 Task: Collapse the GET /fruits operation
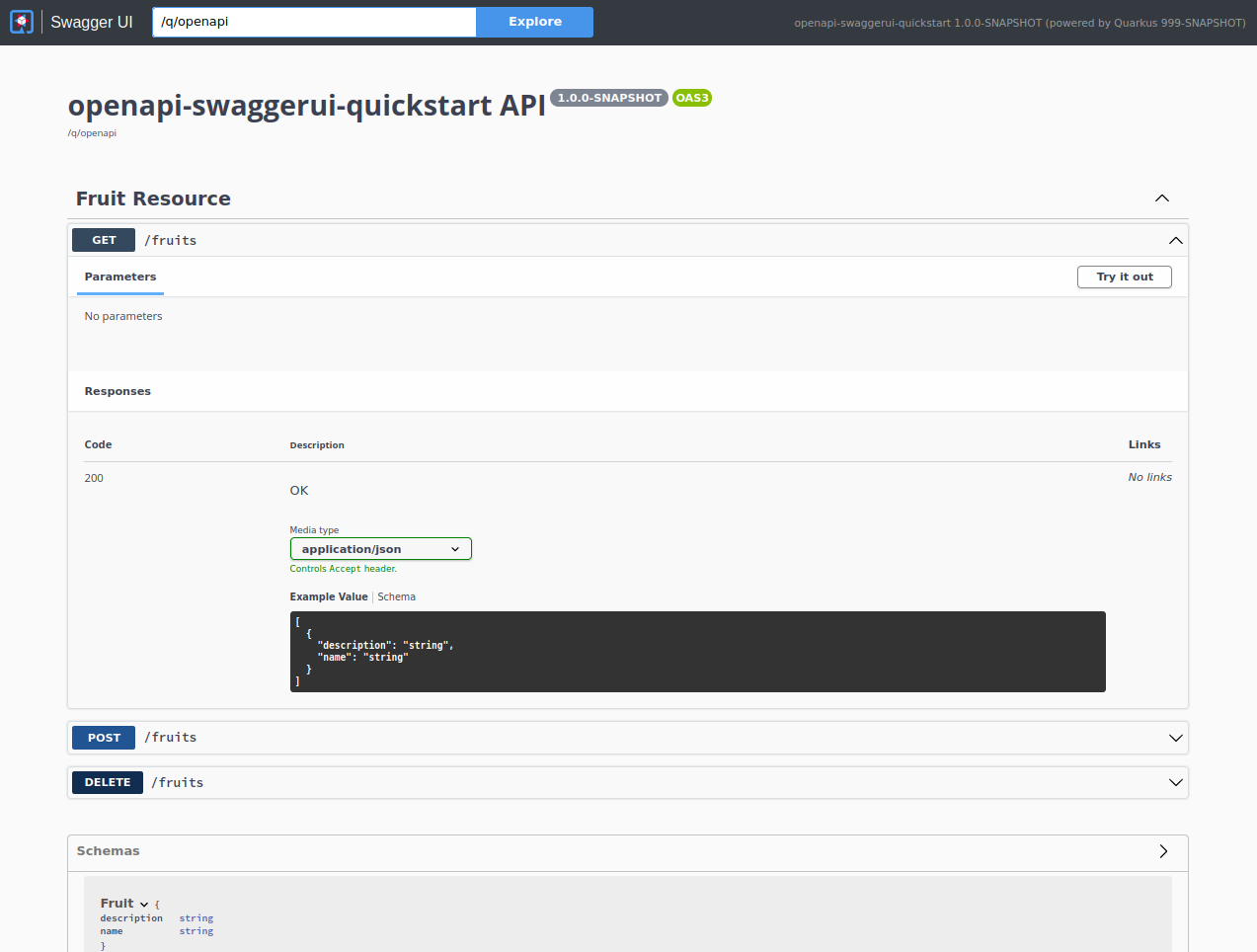1175,239
